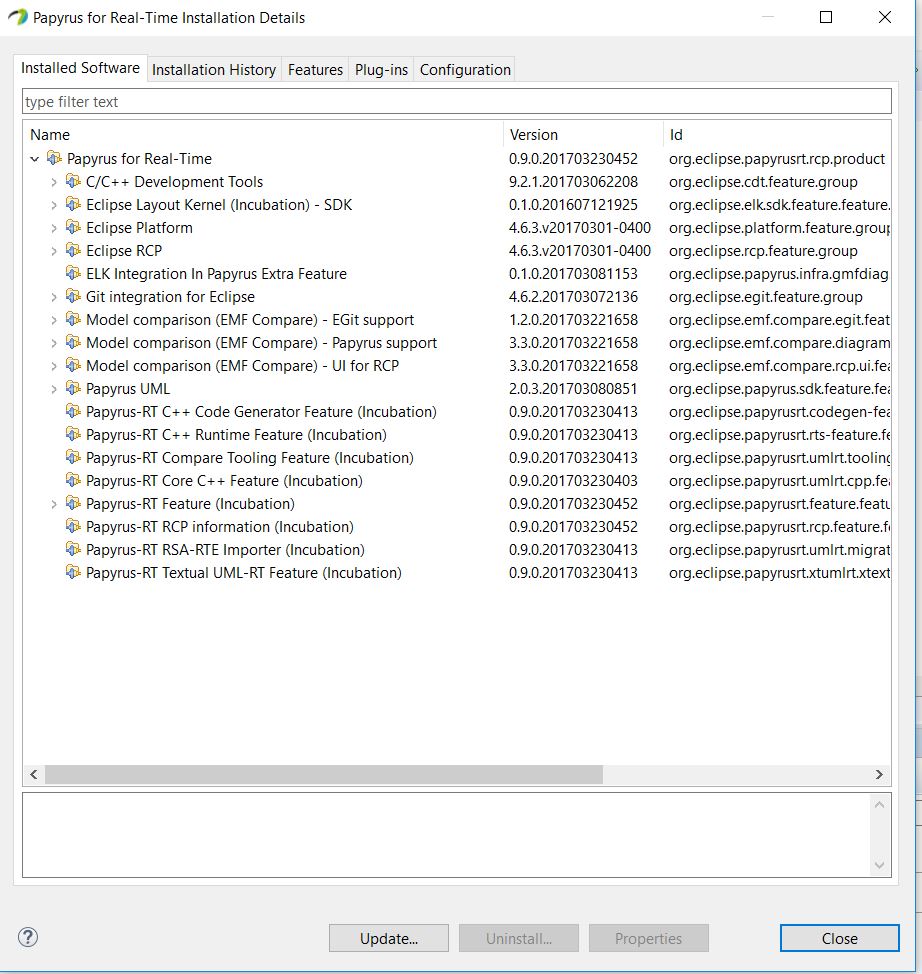This screenshot has width=922, height=974.
Task: Click the Papyrus-RT RCP information icon
Action: (x=73, y=526)
